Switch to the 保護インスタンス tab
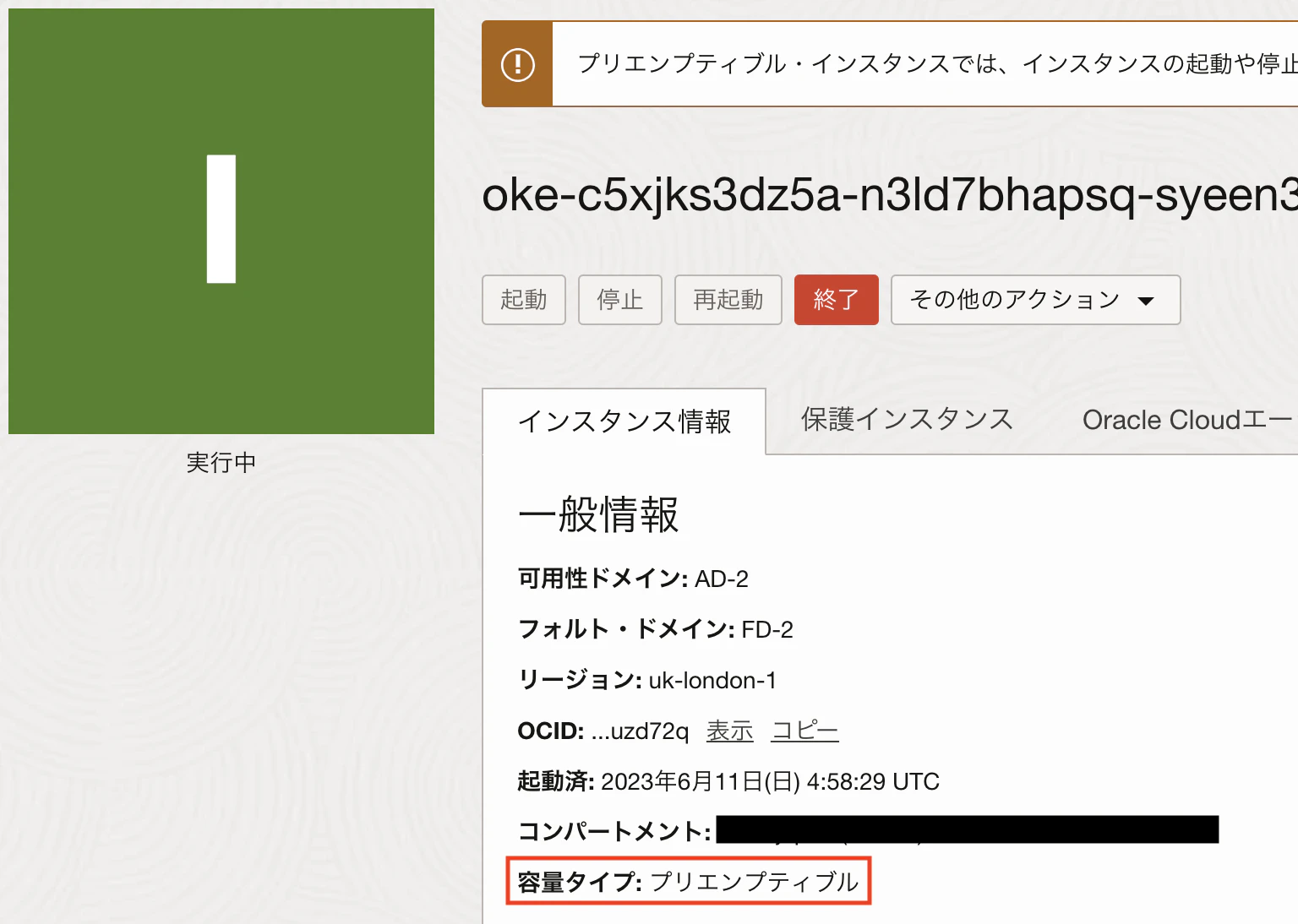1298x924 pixels. (x=907, y=420)
